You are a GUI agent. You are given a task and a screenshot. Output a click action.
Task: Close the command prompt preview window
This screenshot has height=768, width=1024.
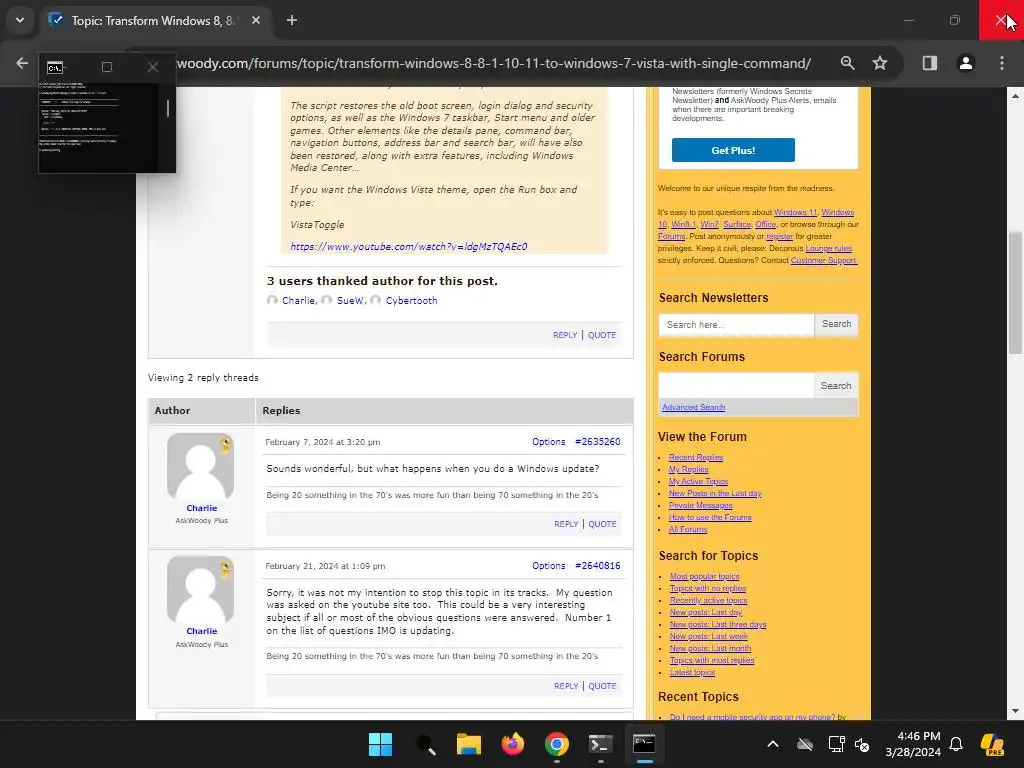(153, 67)
